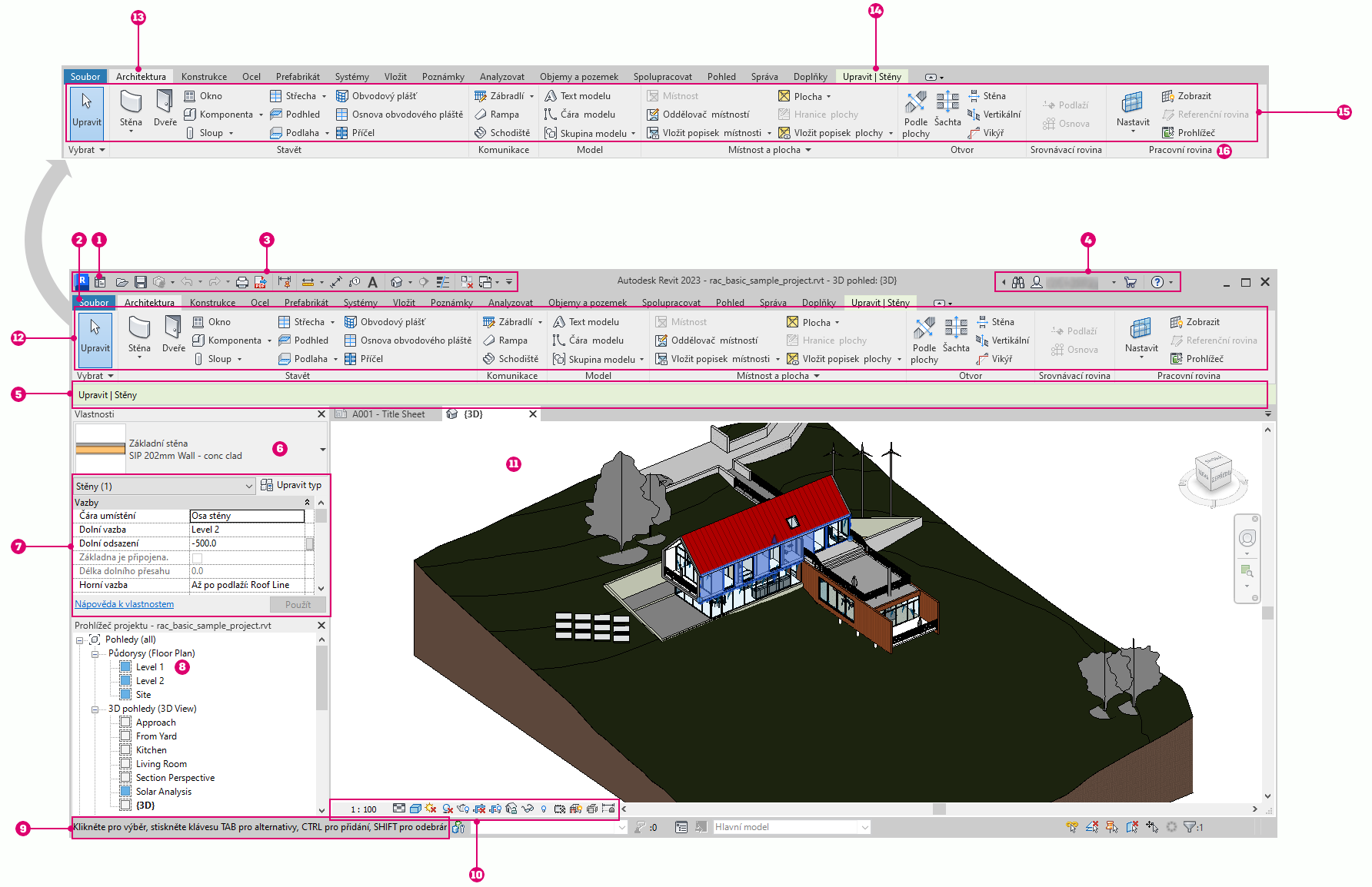Open a project with the Open folder icon

(122, 282)
